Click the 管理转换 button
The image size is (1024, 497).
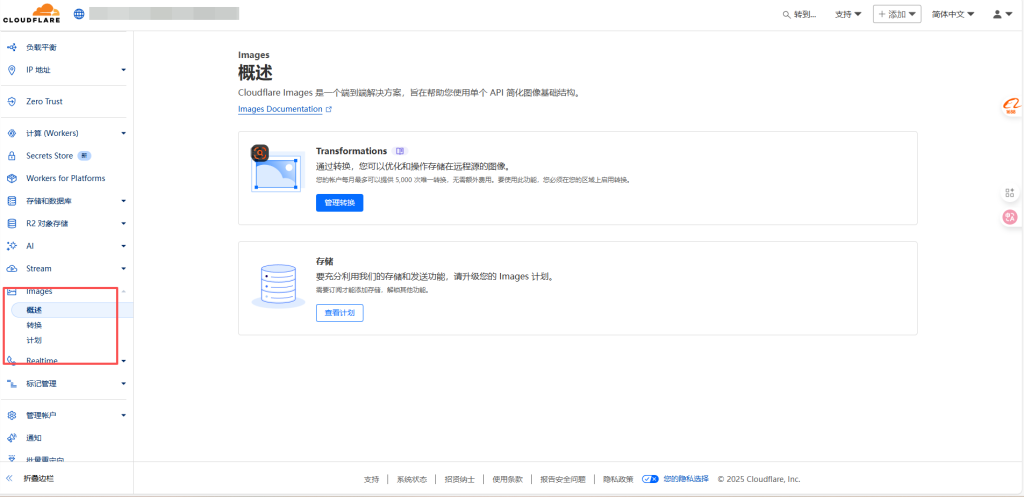pyautogui.click(x=340, y=203)
